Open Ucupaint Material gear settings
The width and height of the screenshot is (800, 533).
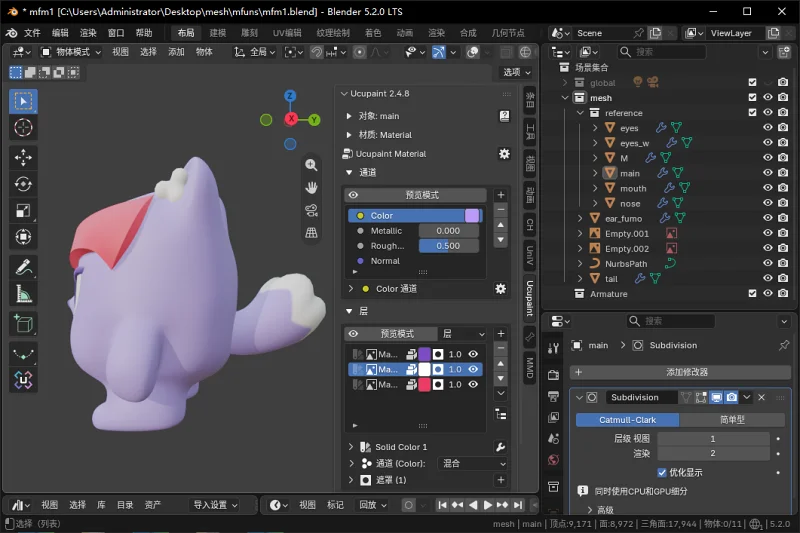click(504, 154)
